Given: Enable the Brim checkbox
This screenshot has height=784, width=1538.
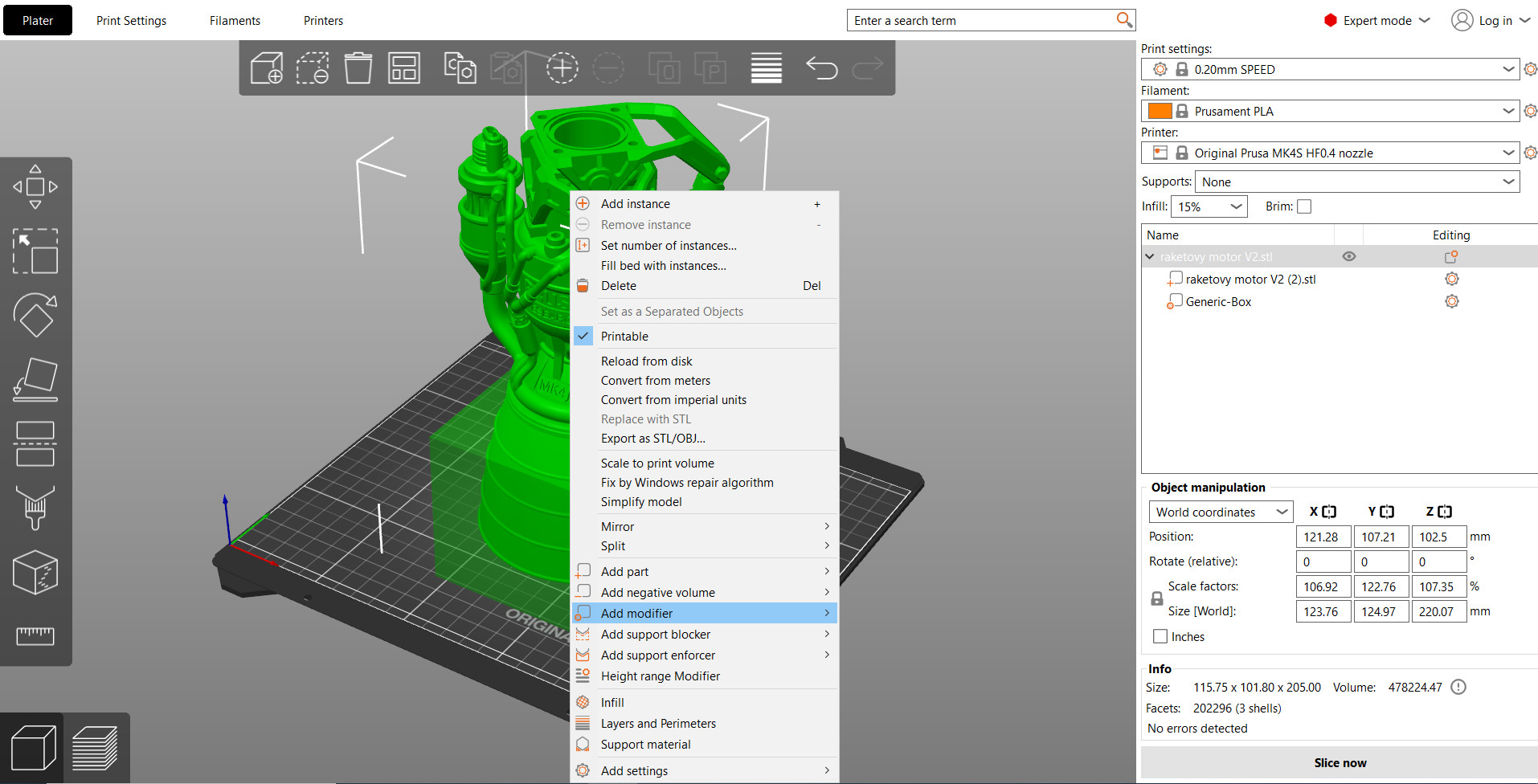Looking at the screenshot, I should pyautogui.click(x=1304, y=206).
